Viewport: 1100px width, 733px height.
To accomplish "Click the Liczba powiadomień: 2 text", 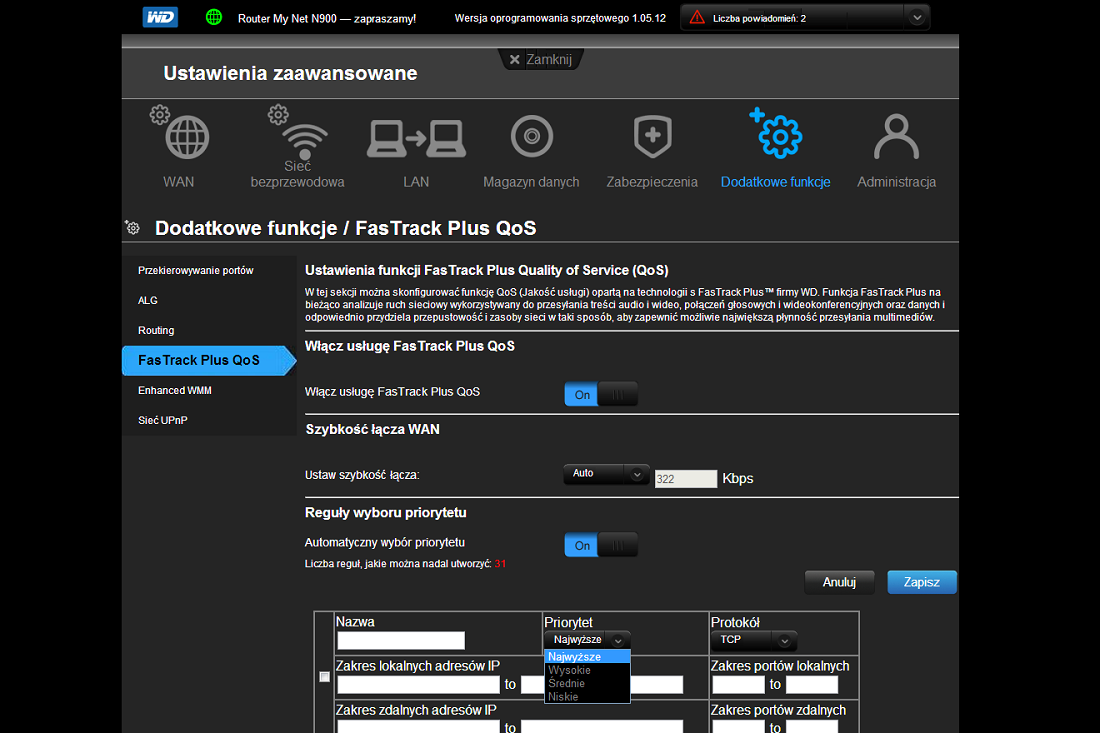I will coord(759,18).
